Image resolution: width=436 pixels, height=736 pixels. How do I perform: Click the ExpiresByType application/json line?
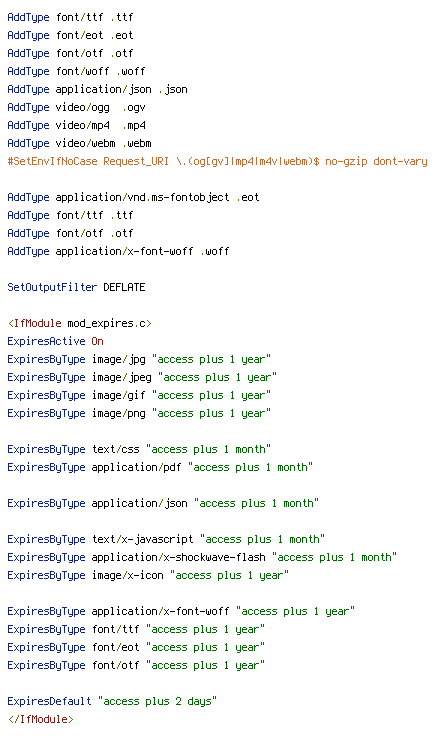click(163, 503)
